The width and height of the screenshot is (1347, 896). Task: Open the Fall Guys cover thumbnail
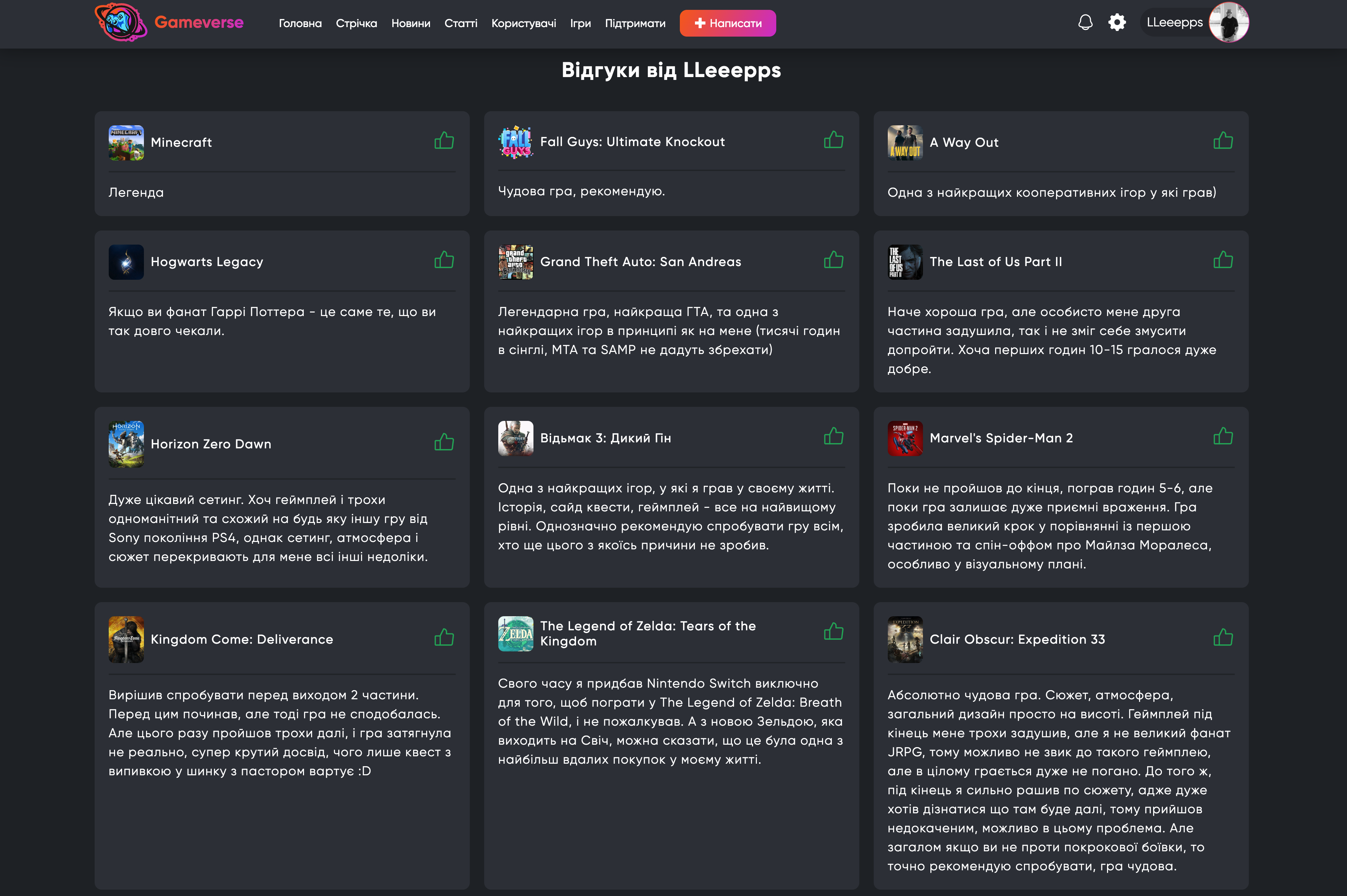(516, 142)
